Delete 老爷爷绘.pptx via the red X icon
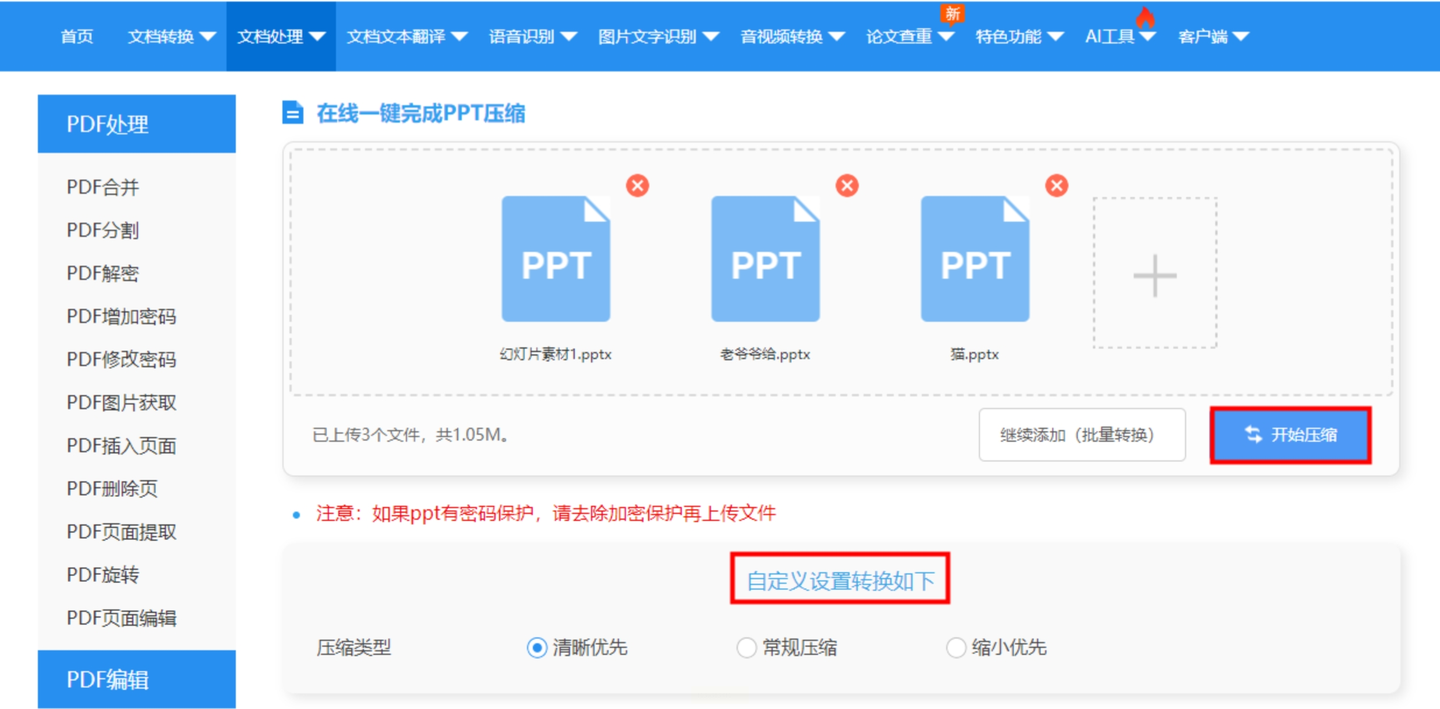This screenshot has width=1440, height=709. pyautogui.click(x=846, y=185)
